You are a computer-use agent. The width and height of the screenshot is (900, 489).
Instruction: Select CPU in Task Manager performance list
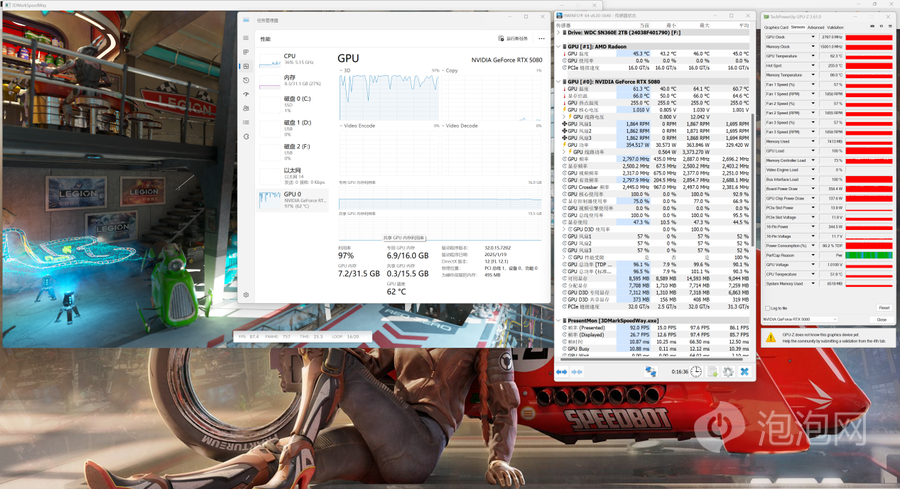pyautogui.click(x=293, y=59)
